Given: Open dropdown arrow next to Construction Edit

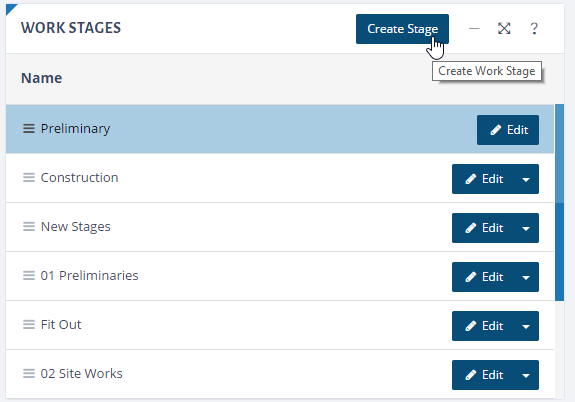Looking at the screenshot, I should (526, 179).
